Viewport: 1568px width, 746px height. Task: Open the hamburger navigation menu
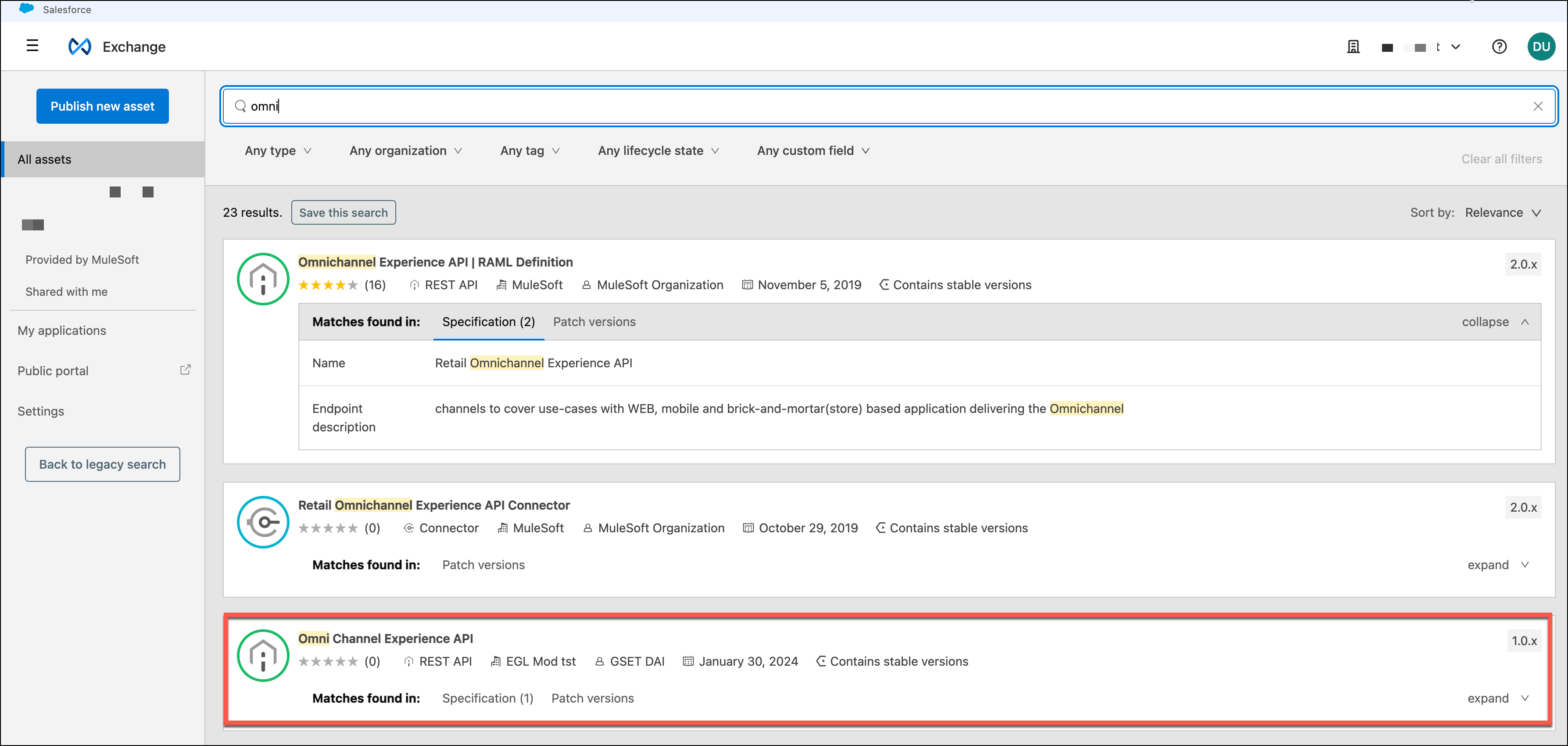32,46
